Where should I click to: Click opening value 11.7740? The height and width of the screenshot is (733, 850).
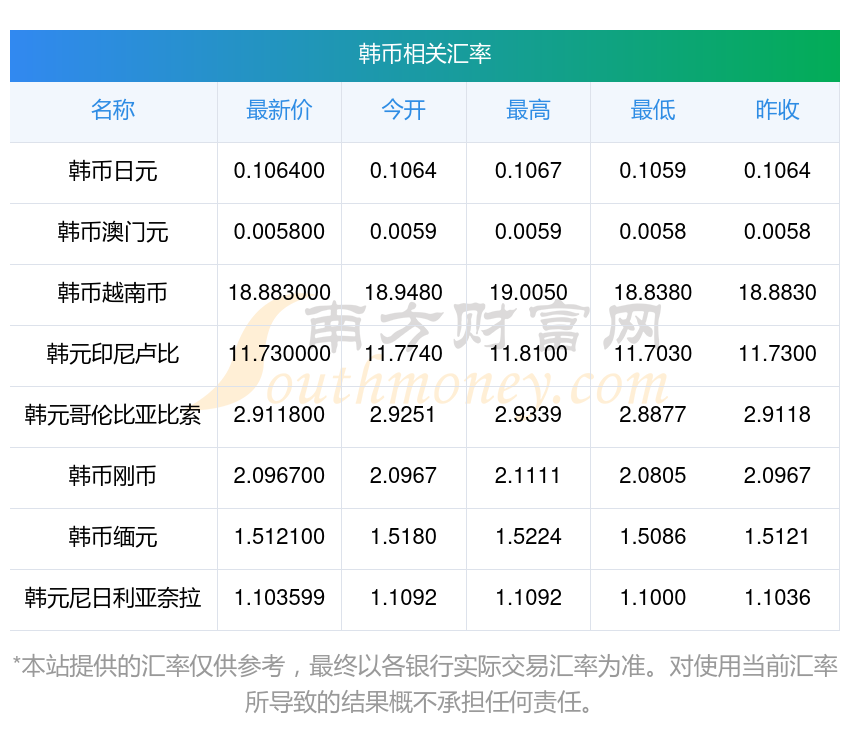[403, 354]
